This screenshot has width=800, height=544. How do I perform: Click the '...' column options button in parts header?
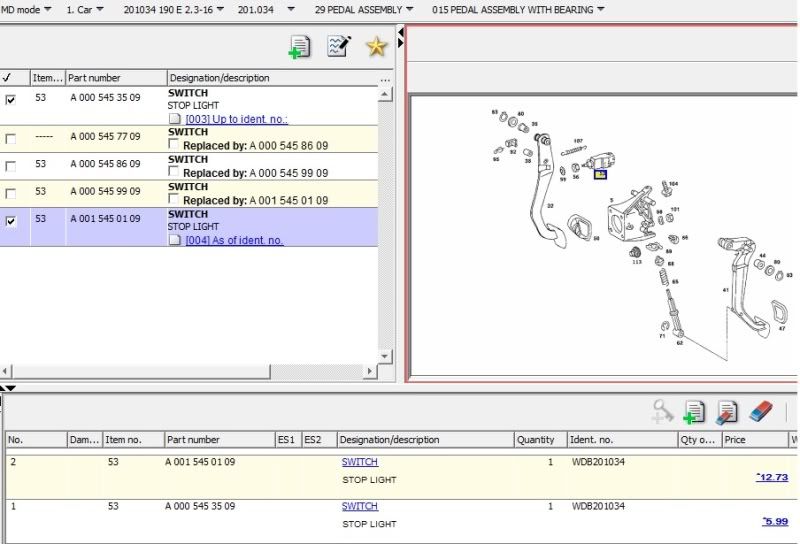coord(385,80)
